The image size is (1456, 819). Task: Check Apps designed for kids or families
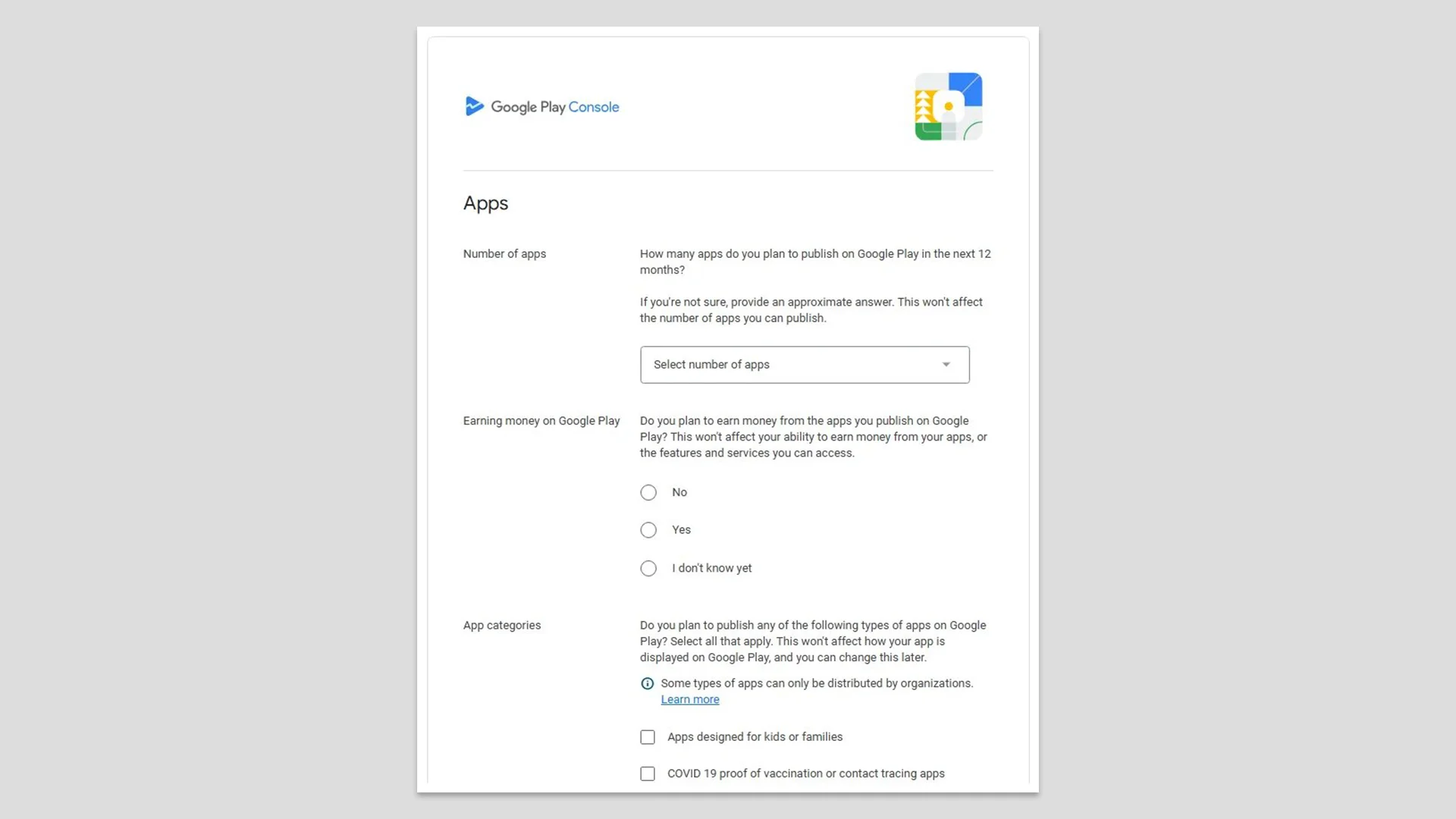648,737
